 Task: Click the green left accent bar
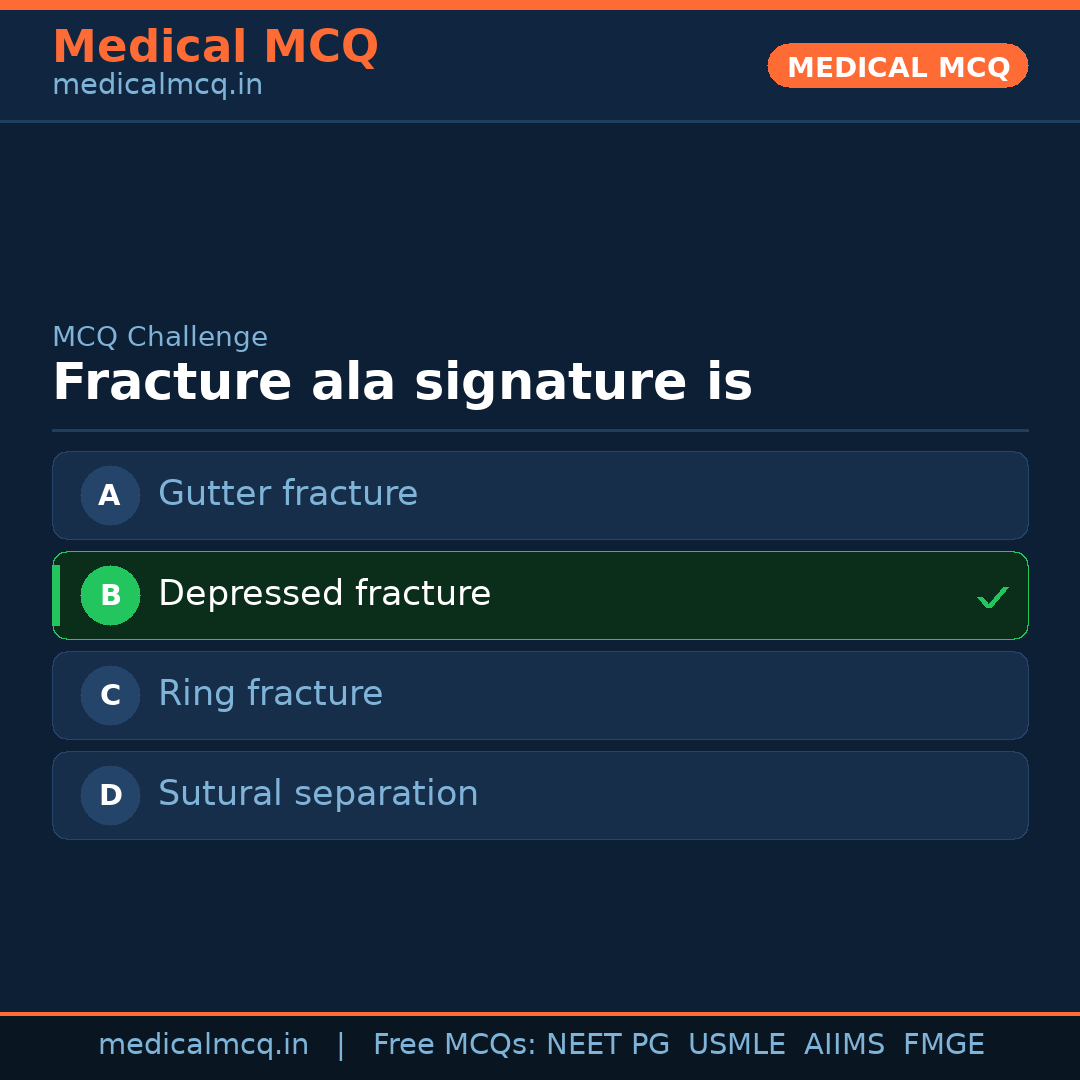(x=55, y=595)
